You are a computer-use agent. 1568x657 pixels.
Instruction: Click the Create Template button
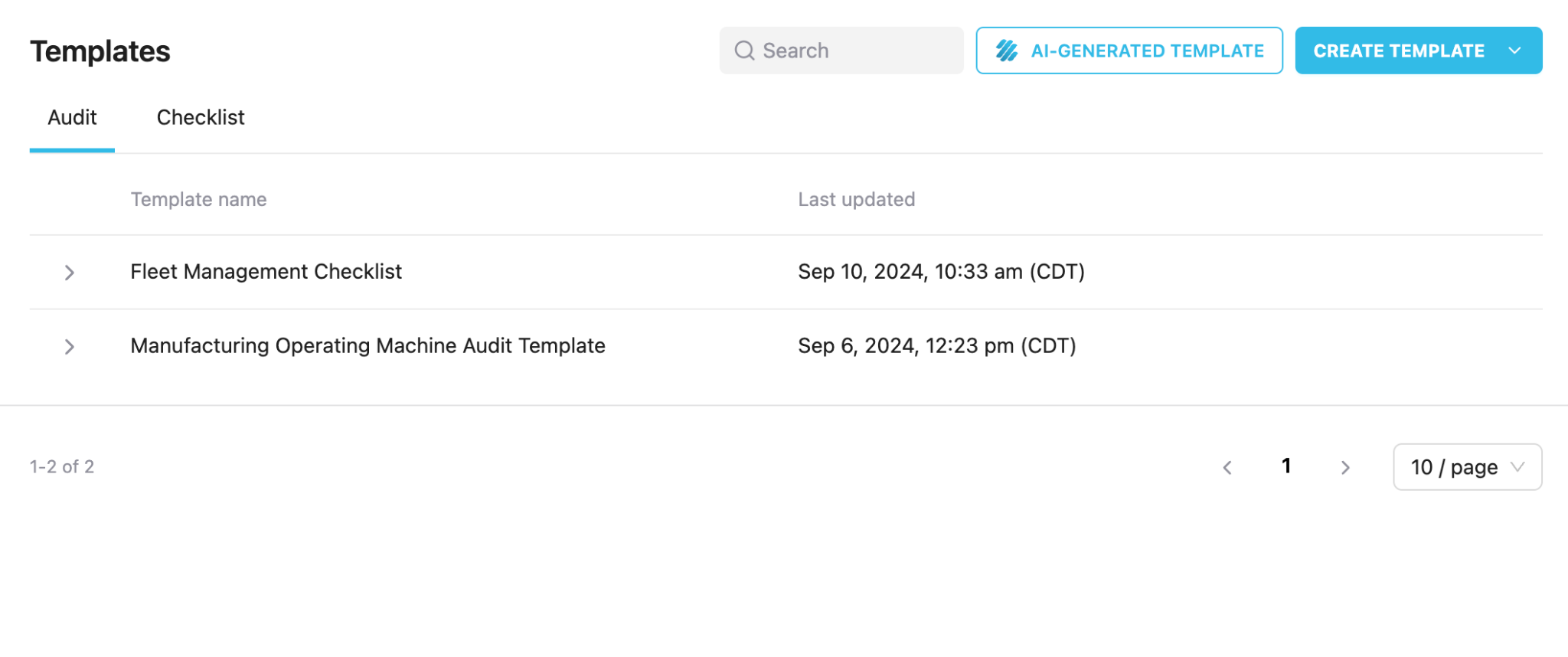1398,51
